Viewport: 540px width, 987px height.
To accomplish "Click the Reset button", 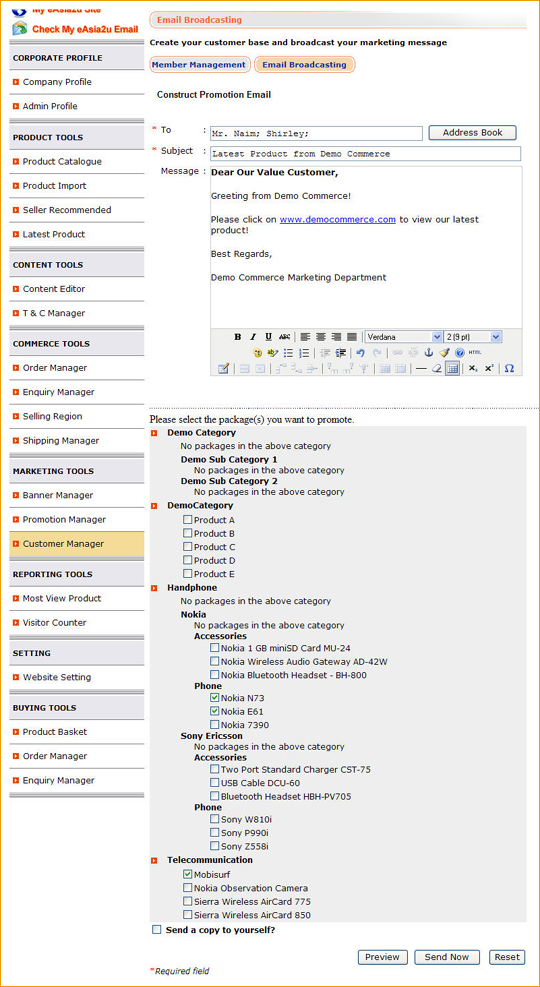I will click(x=507, y=957).
